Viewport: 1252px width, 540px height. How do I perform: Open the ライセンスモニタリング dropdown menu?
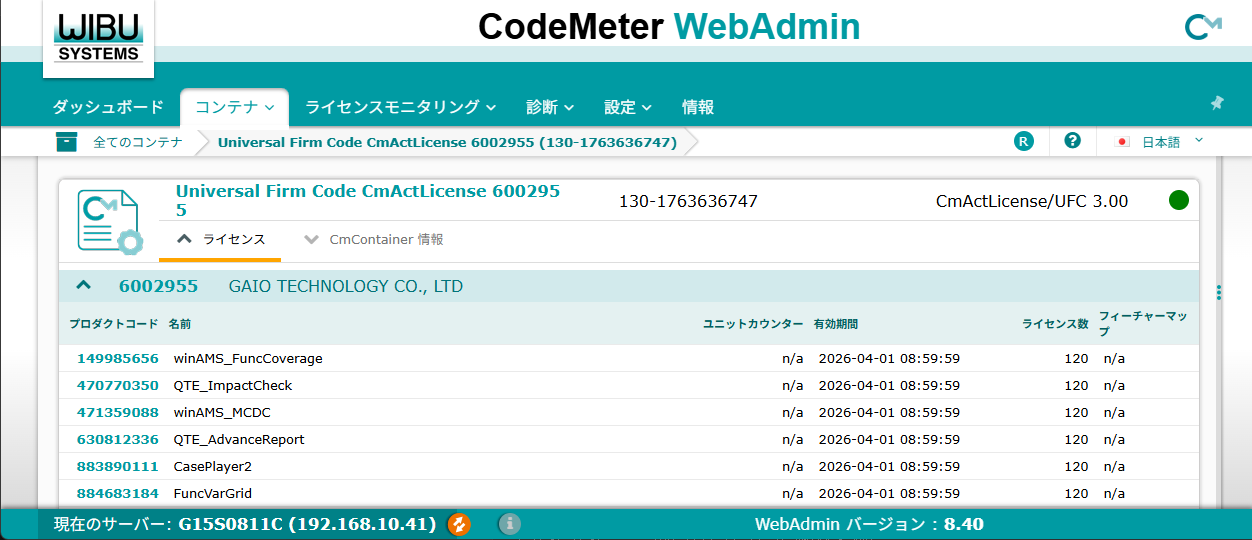(x=400, y=108)
